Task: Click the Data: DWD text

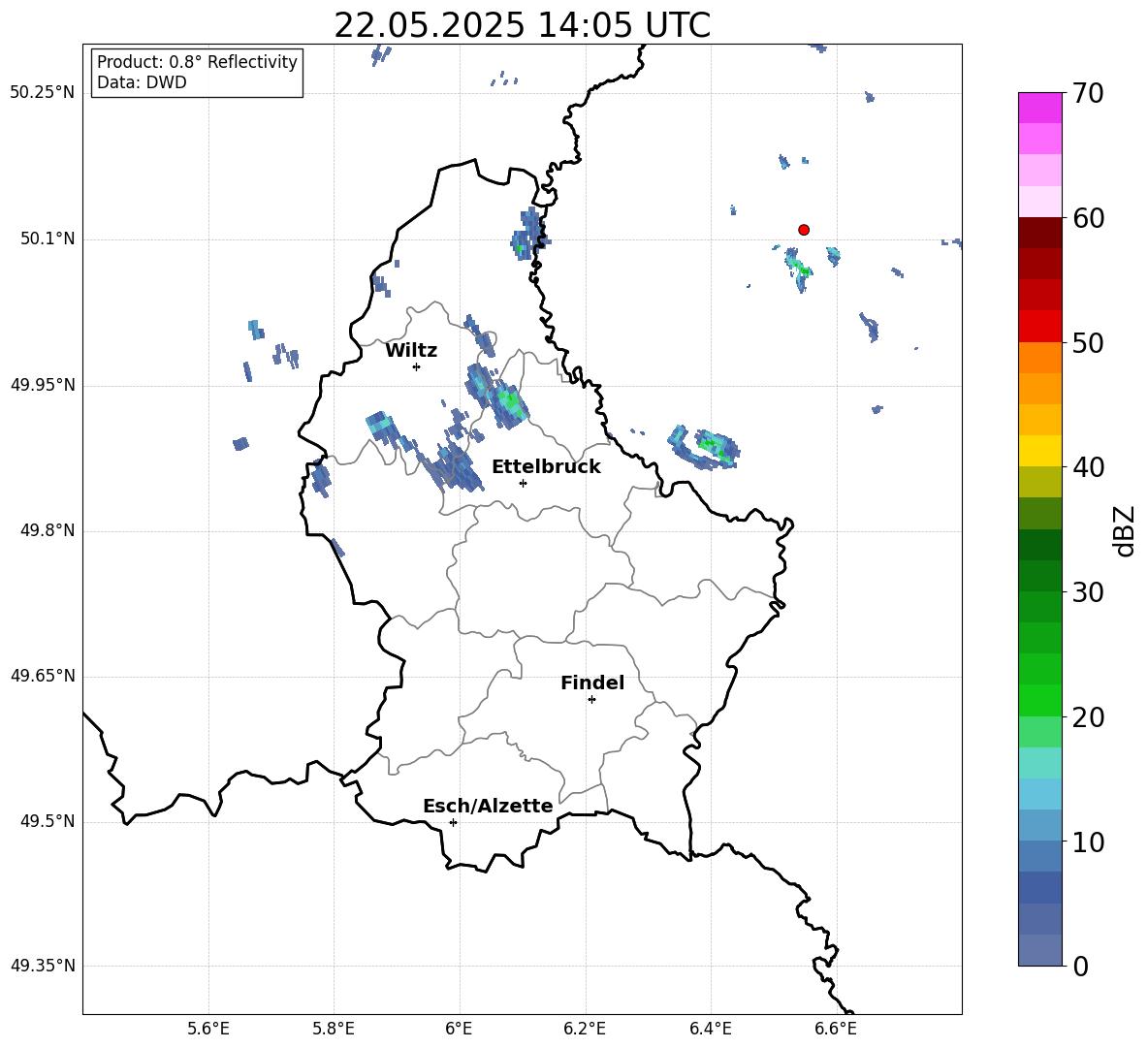Action: point(142,82)
